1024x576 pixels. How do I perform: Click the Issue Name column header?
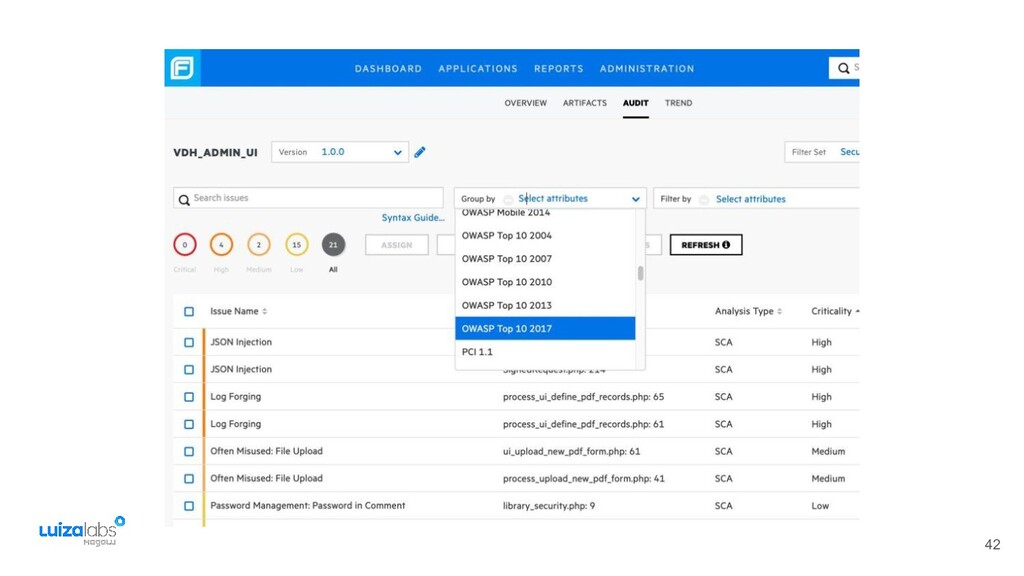(x=234, y=312)
